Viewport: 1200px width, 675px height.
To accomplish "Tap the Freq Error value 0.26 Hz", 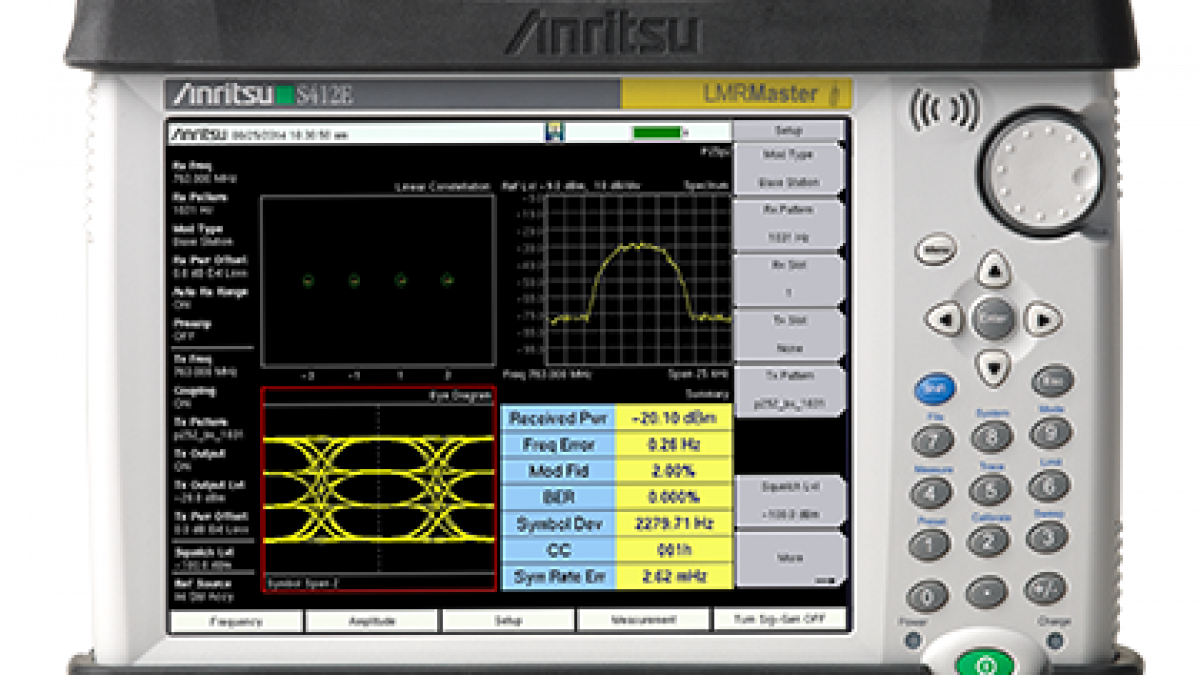I will 674,444.
